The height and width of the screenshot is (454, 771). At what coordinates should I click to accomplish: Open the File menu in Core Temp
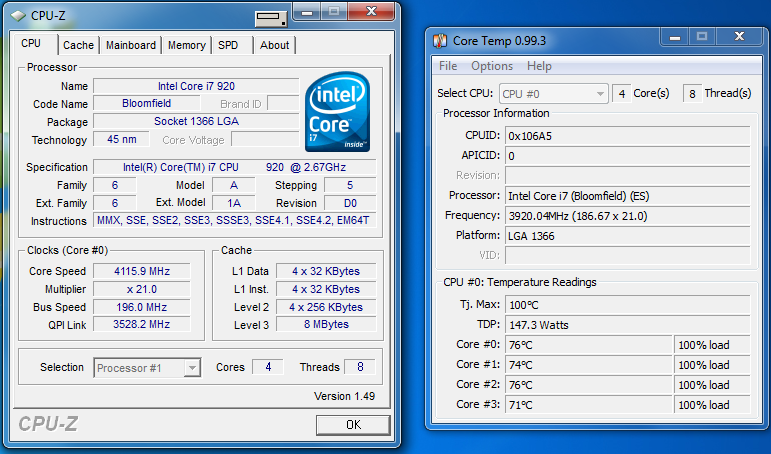click(448, 66)
